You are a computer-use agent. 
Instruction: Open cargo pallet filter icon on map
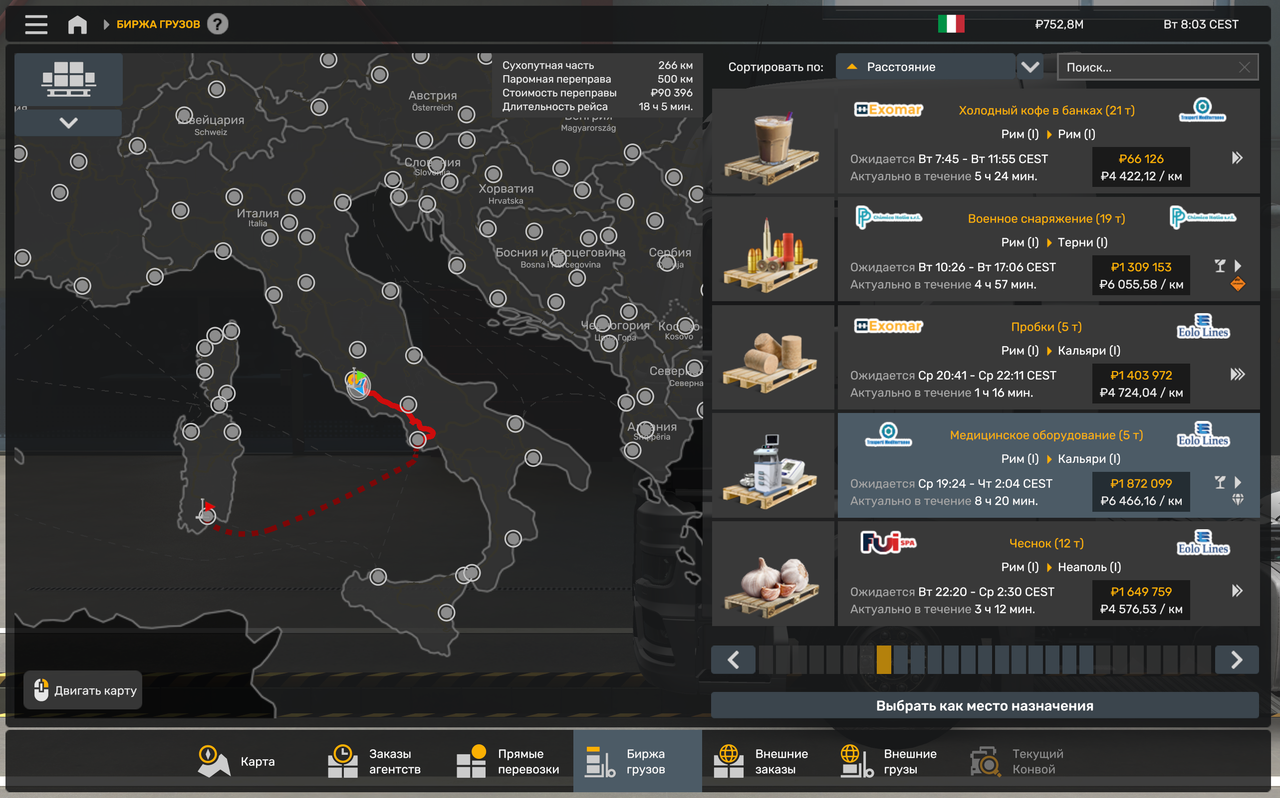tap(69, 79)
